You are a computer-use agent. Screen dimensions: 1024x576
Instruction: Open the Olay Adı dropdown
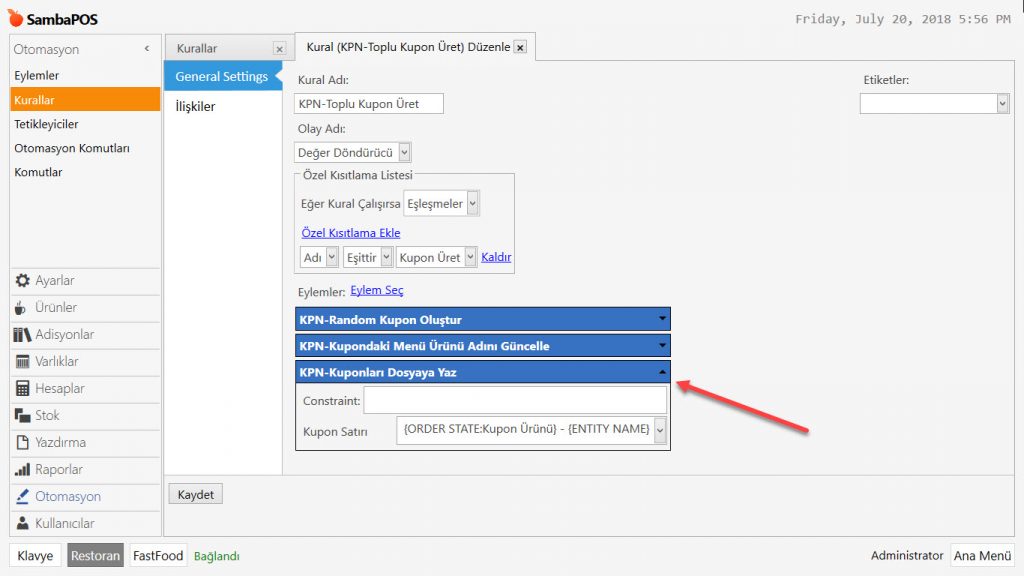pyautogui.click(x=404, y=153)
